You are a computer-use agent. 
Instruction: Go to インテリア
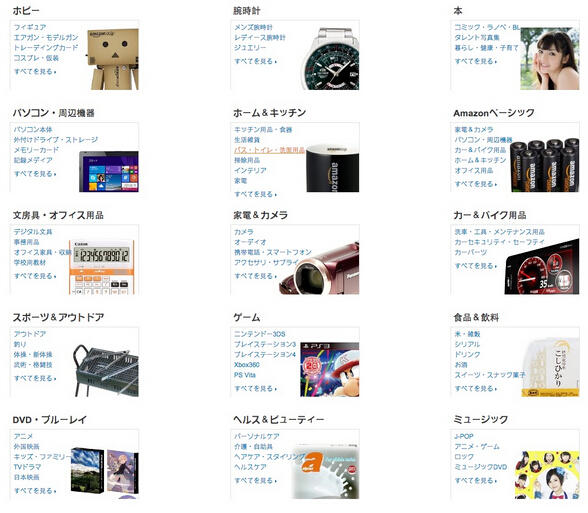(250, 170)
